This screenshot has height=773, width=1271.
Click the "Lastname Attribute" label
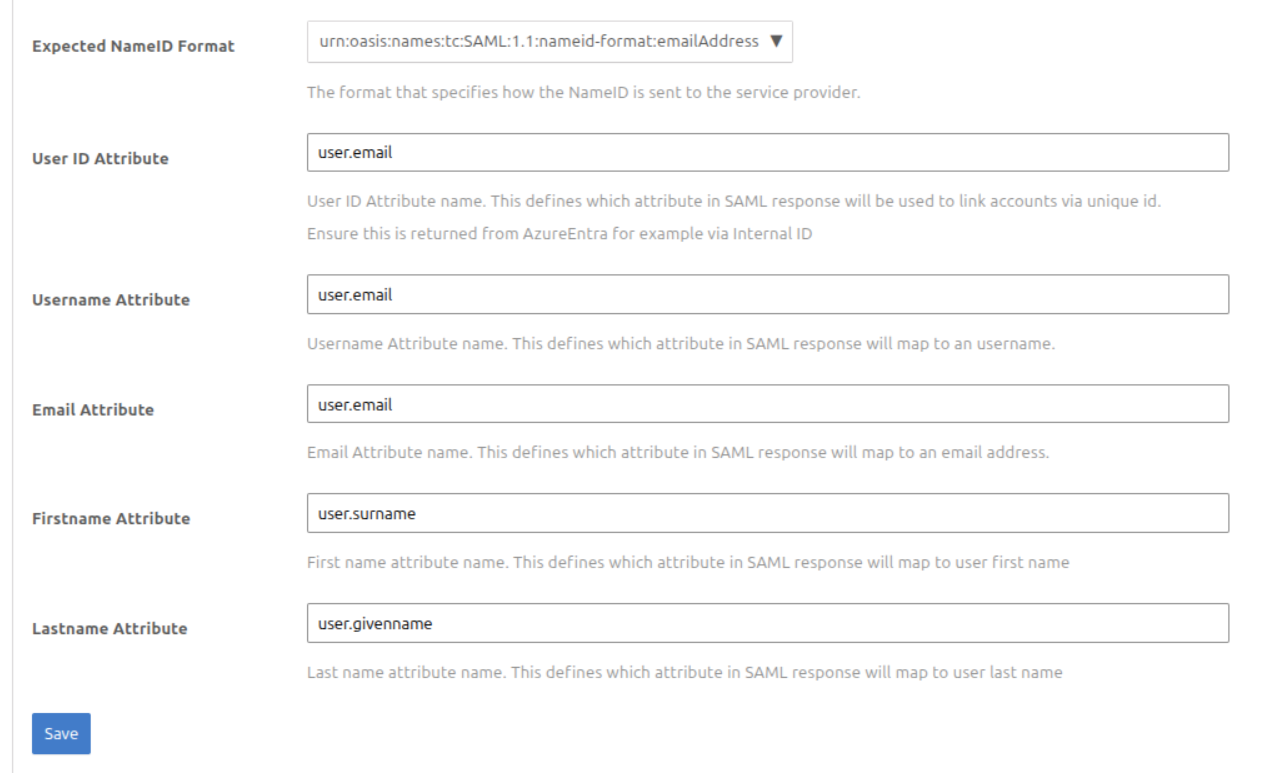click(109, 628)
